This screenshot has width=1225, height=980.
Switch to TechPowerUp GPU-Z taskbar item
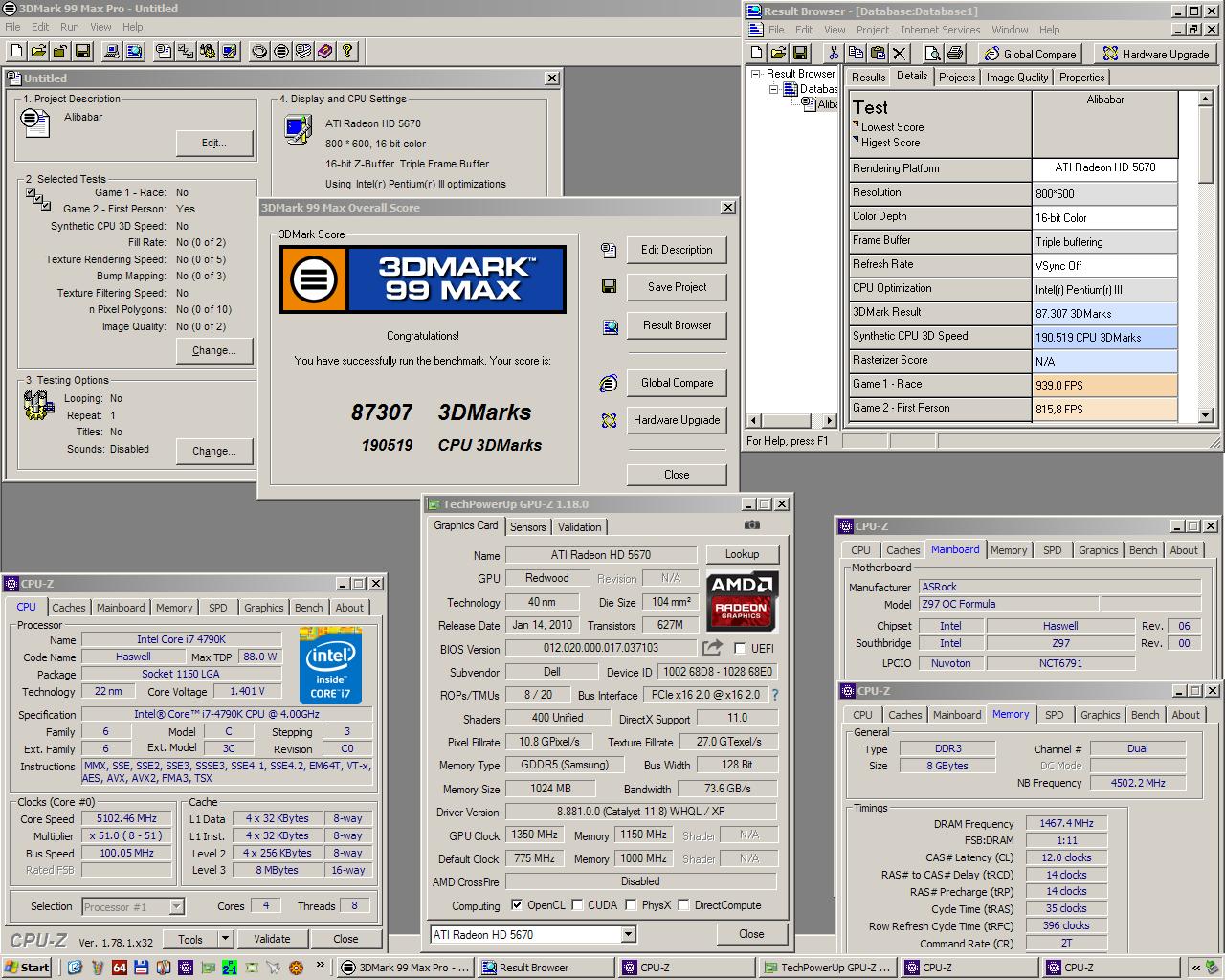pos(830,967)
